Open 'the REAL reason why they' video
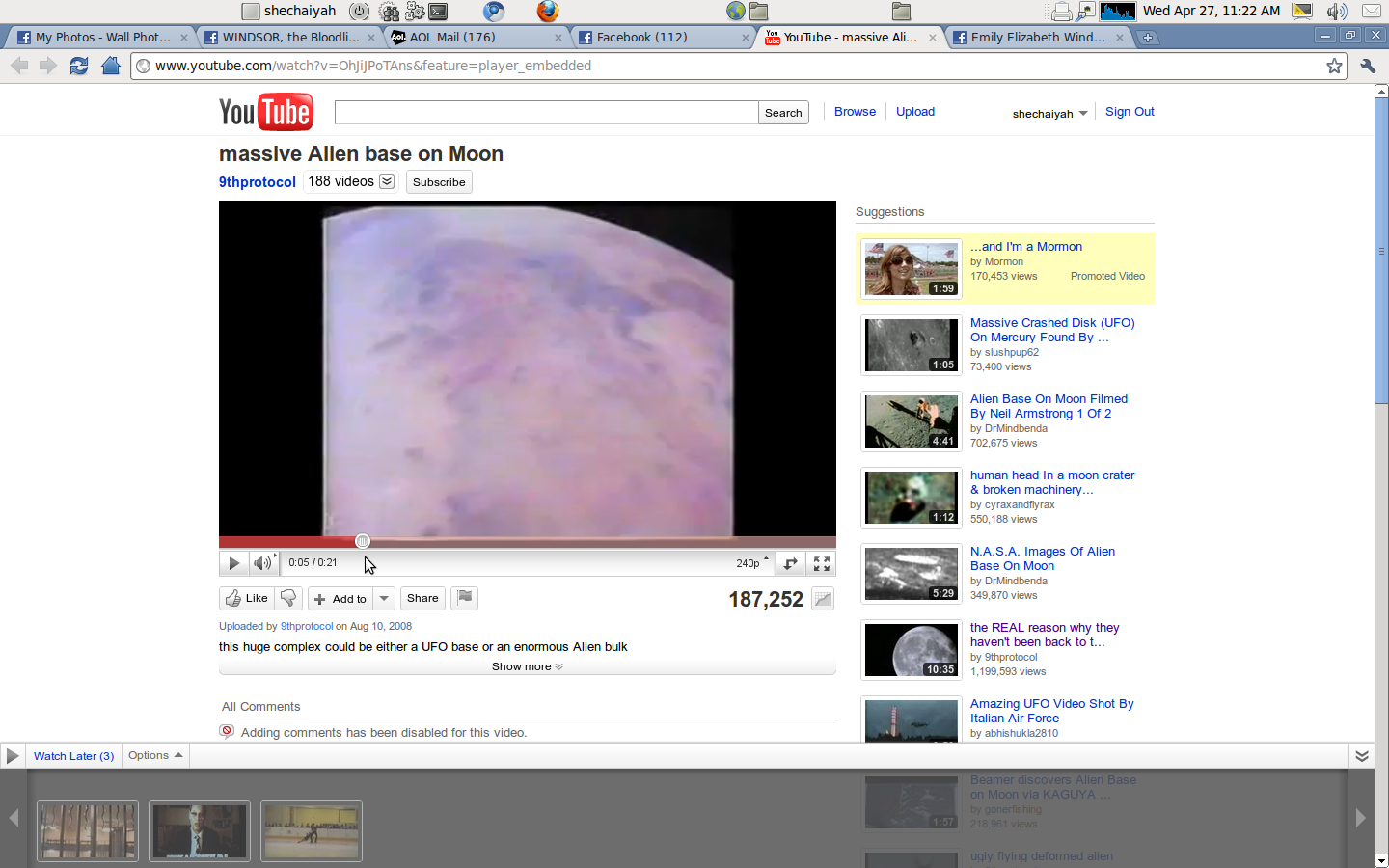1389x868 pixels. click(x=1044, y=635)
